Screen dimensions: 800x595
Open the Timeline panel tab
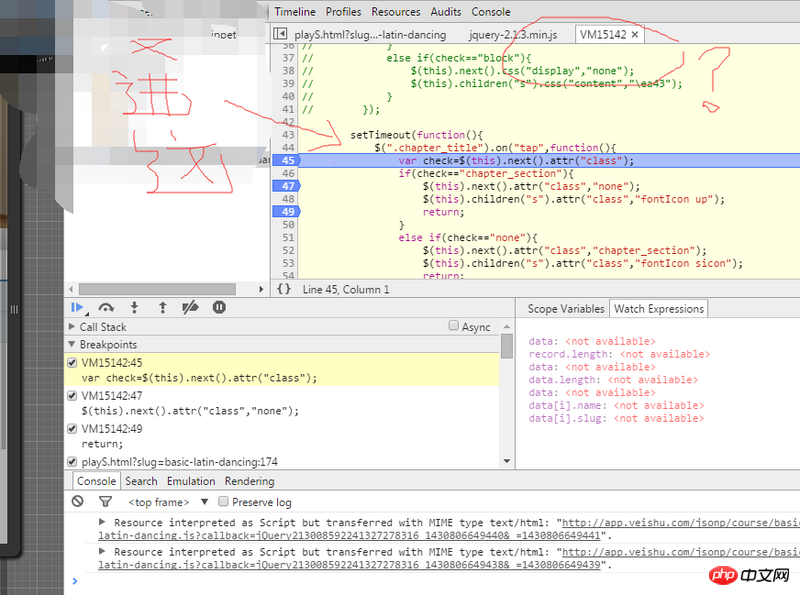coord(295,12)
